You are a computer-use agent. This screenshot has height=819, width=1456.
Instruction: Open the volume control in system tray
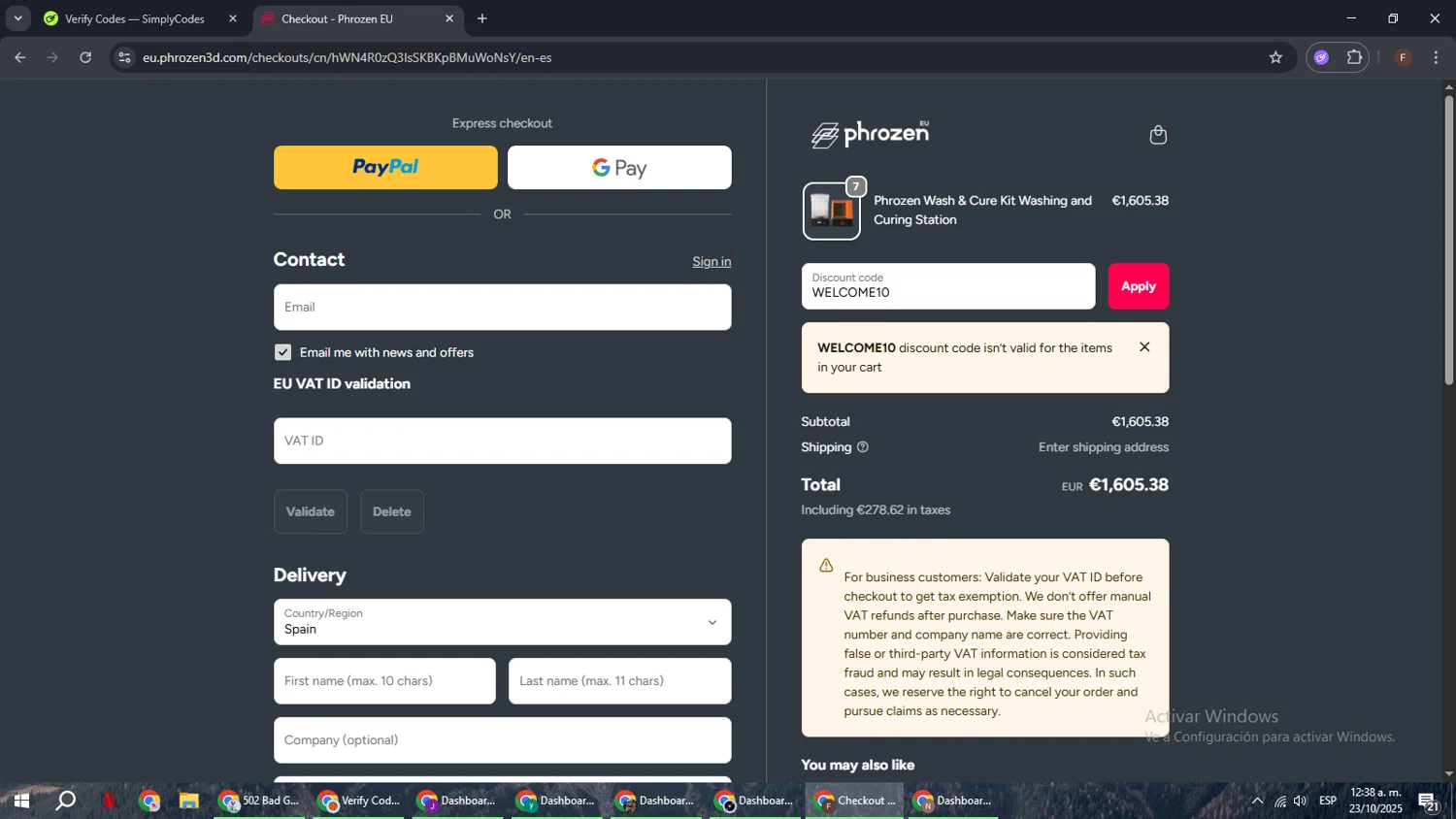(1301, 801)
